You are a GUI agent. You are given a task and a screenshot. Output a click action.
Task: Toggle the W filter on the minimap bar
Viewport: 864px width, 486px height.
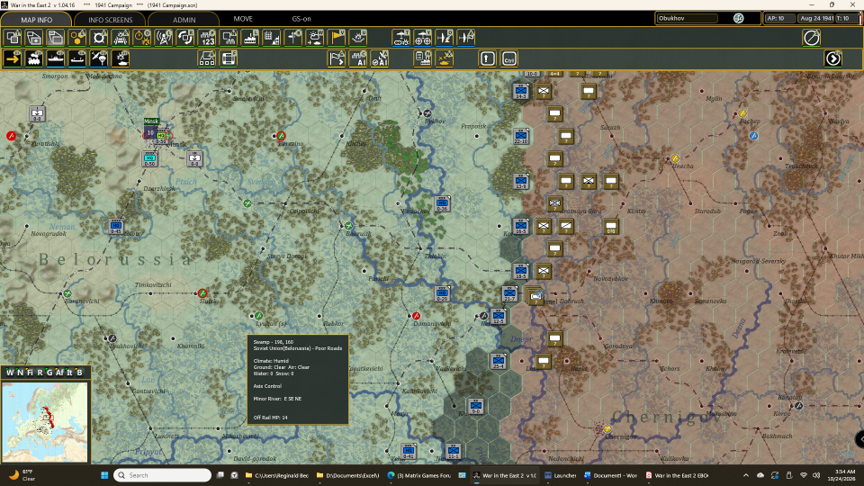(x=10, y=372)
